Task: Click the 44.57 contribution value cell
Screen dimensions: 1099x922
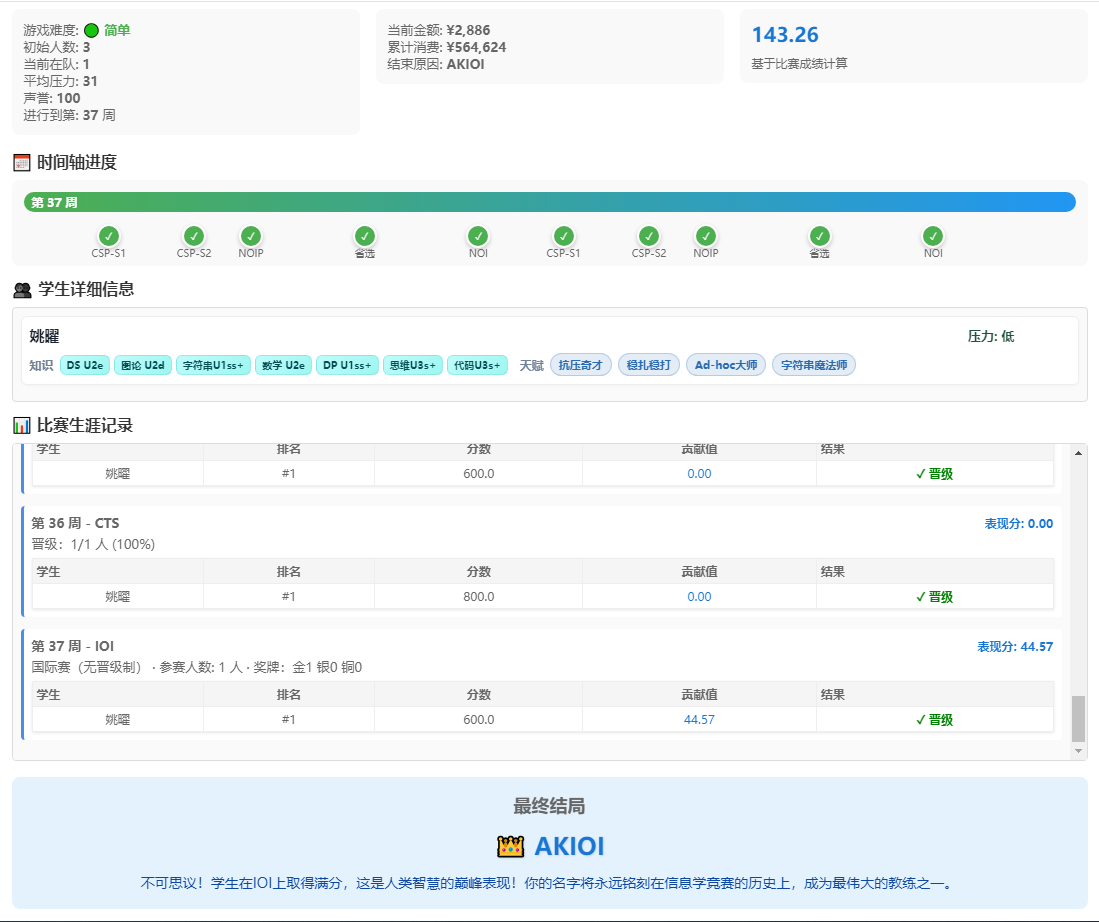Action: [x=699, y=719]
